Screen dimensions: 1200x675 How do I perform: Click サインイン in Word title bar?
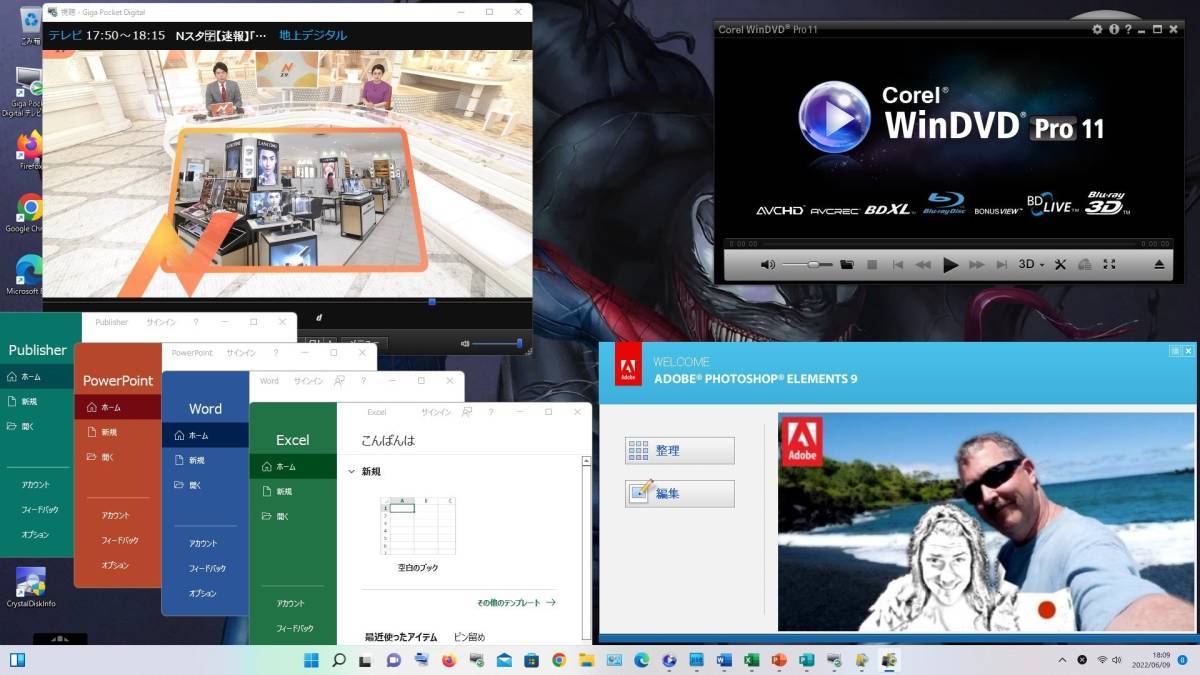[x=309, y=381]
